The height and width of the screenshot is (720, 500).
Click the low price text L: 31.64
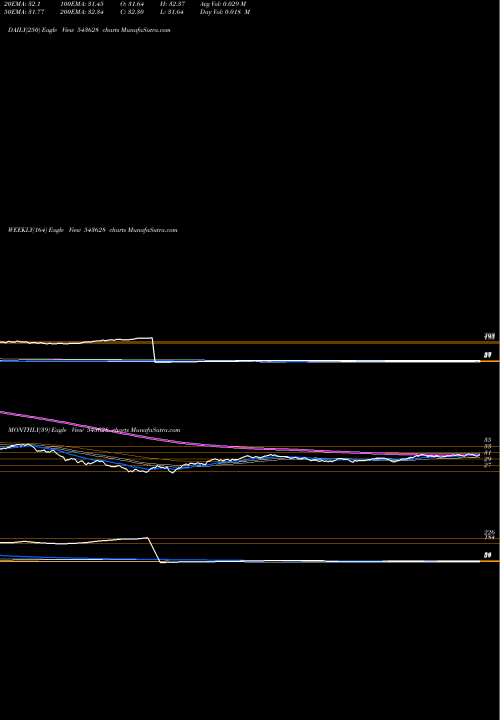pyautogui.click(x=172, y=12)
